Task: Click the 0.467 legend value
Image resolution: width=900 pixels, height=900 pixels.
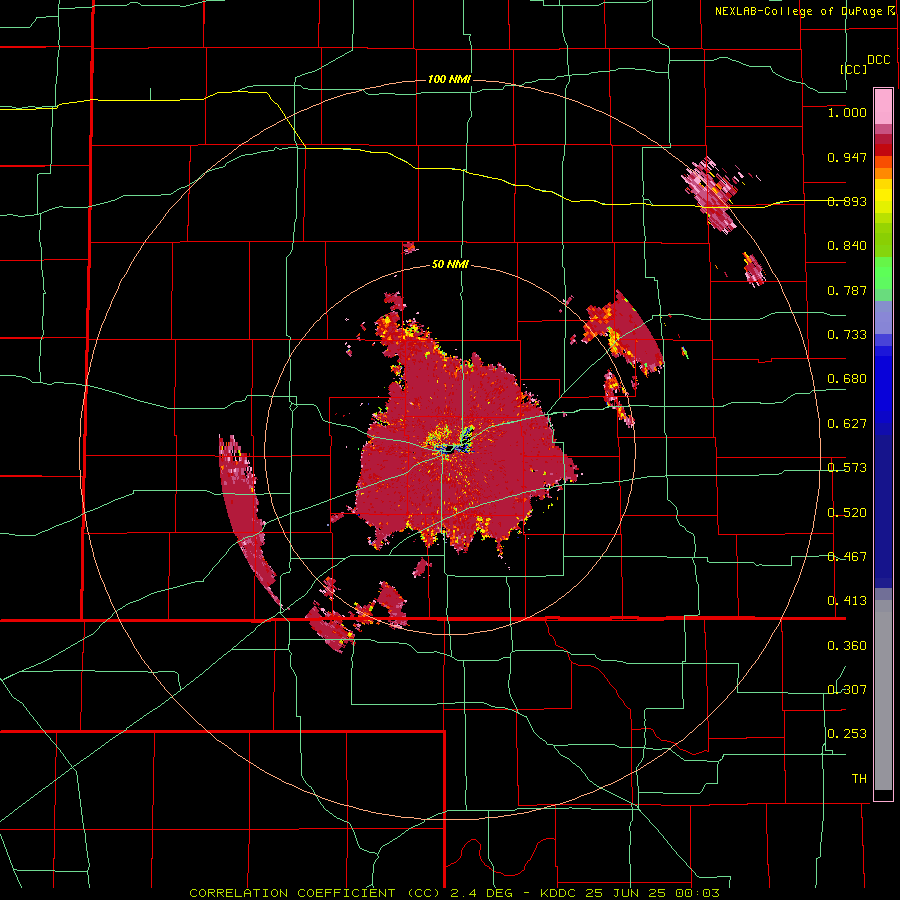Action: 847,557
